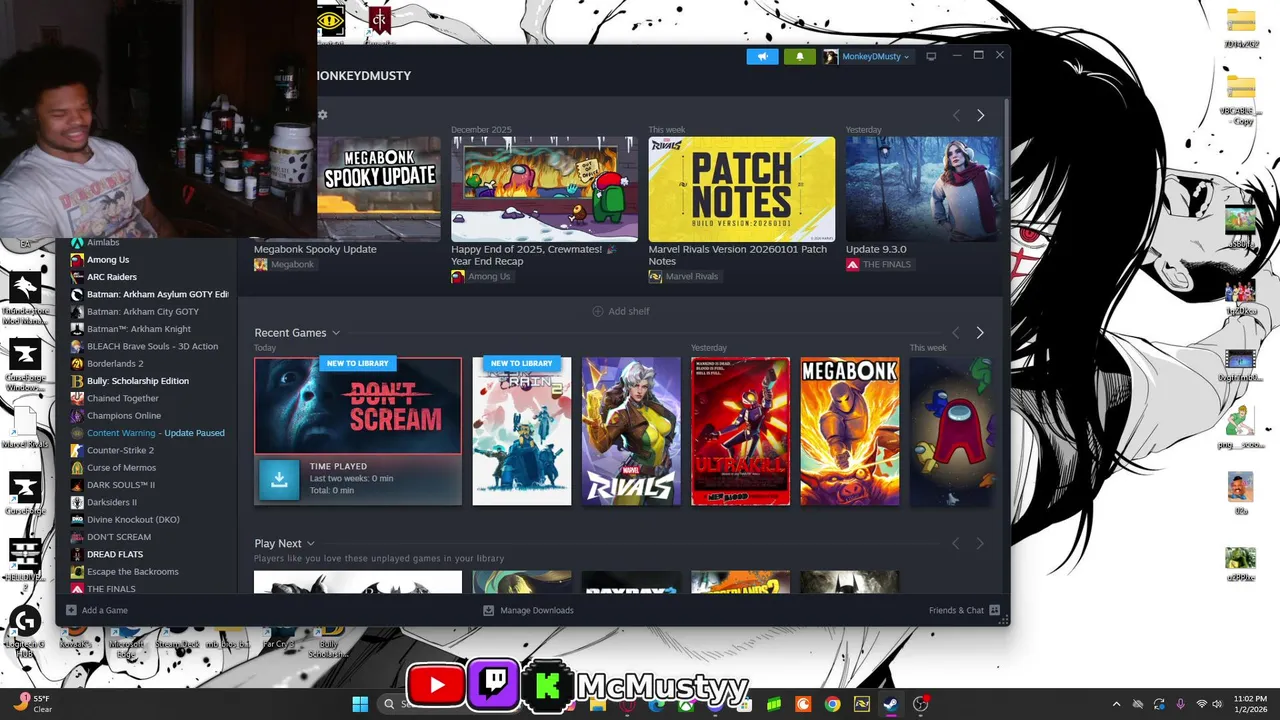Open Manage Downloads at the bottom bar

(528, 610)
